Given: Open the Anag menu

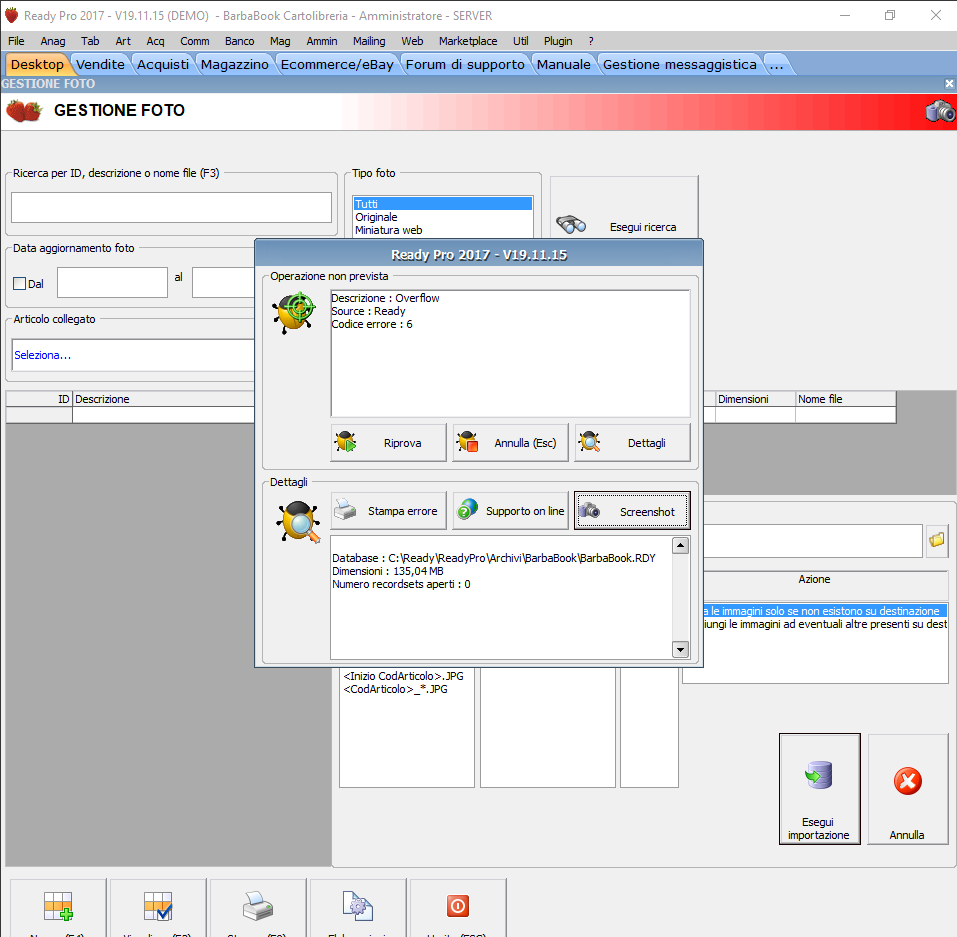Looking at the screenshot, I should click(52, 41).
